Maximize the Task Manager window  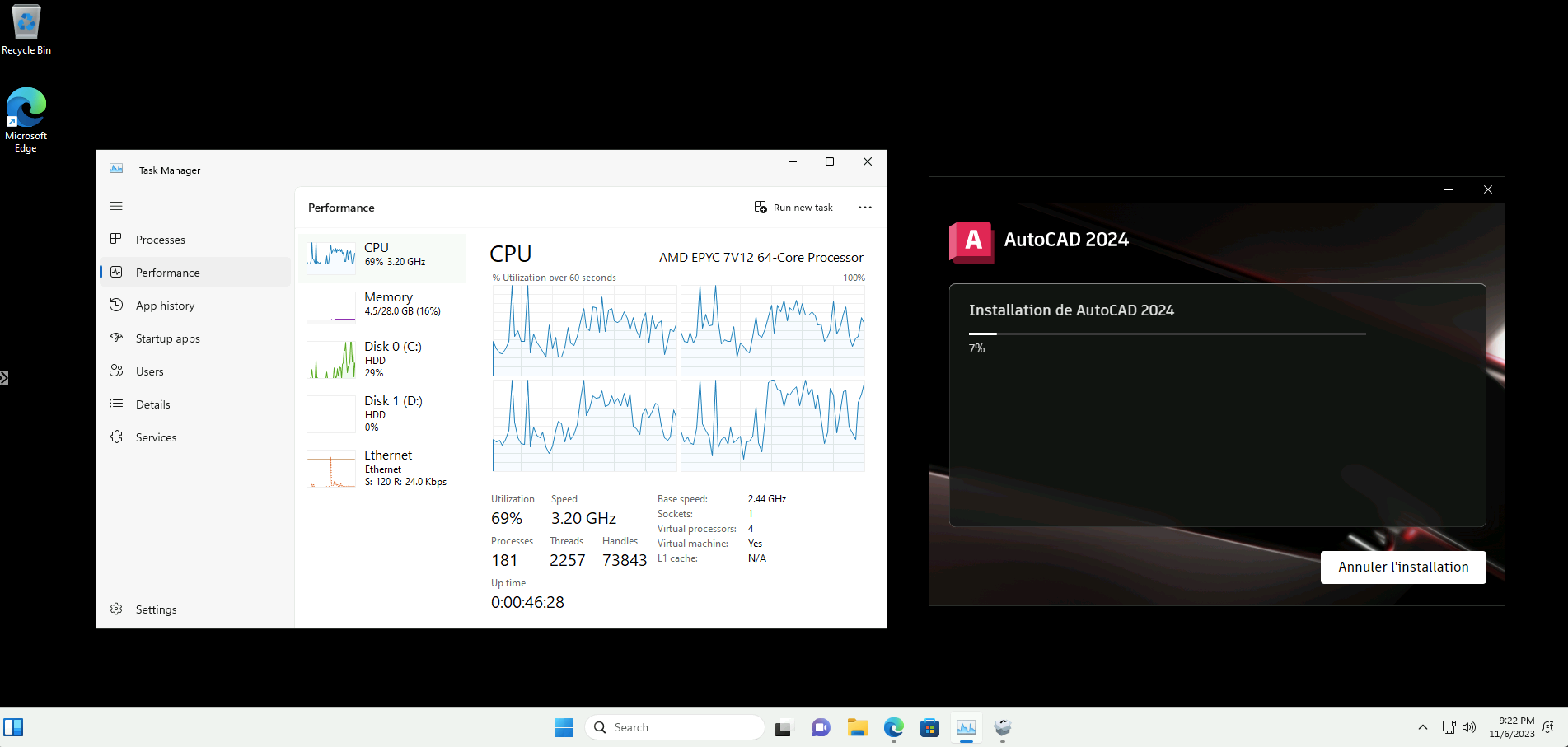pyautogui.click(x=830, y=161)
